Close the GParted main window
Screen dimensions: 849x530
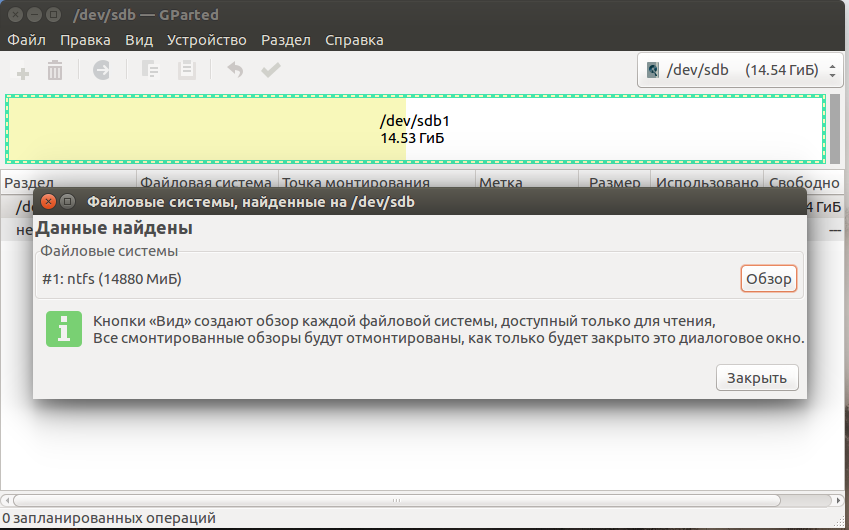(15, 15)
